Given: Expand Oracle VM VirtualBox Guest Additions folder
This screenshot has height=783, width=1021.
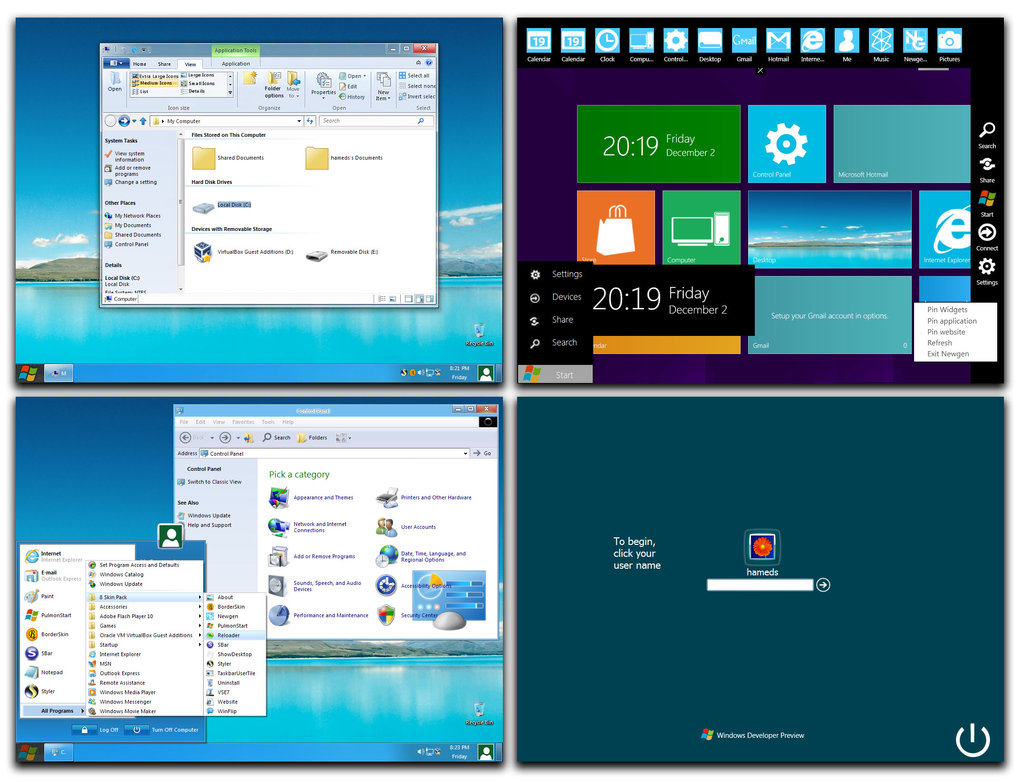Looking at the screenshot, I should [x=145, y=635].
